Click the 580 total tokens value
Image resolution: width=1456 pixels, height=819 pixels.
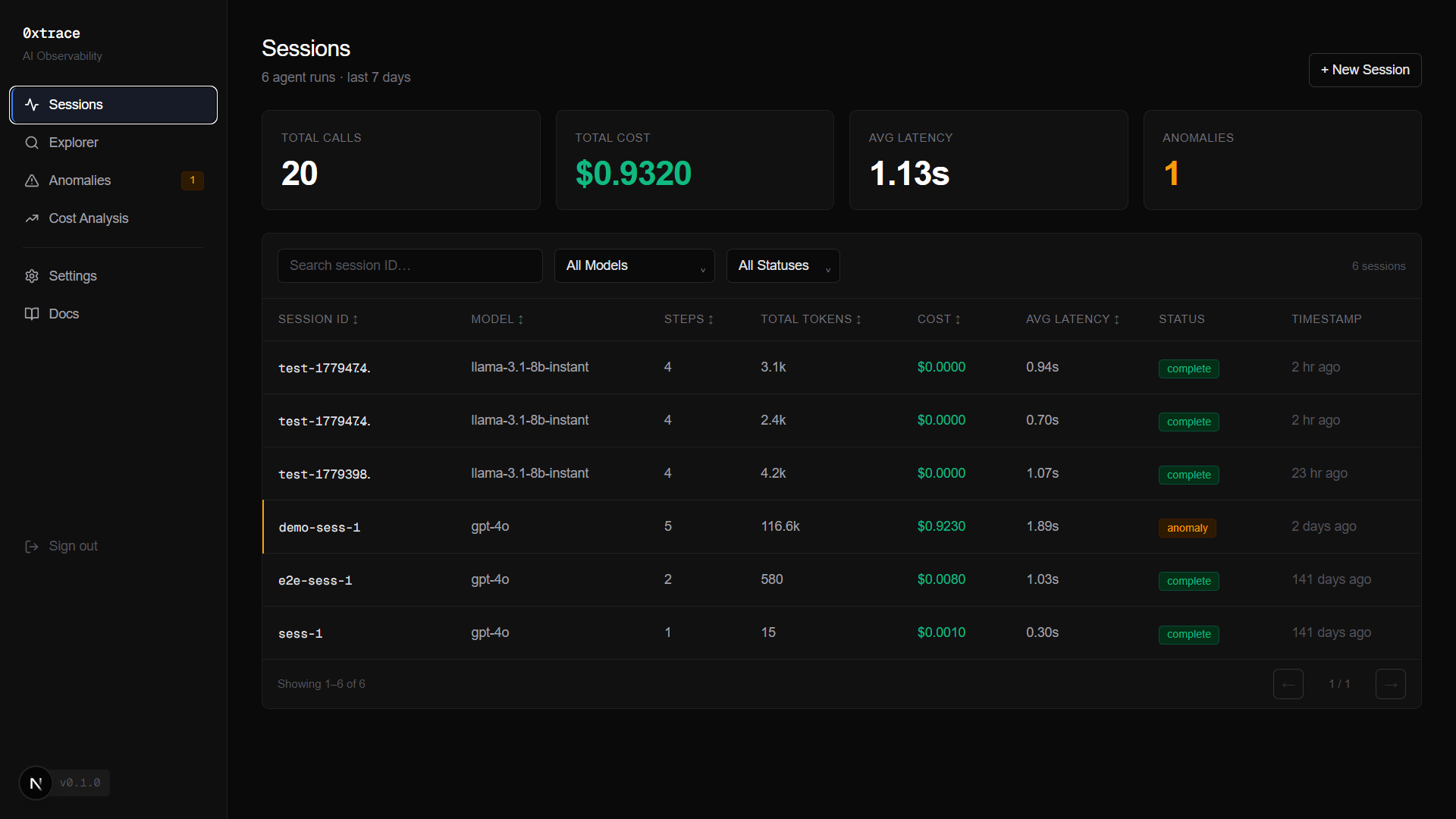(772, 579)
